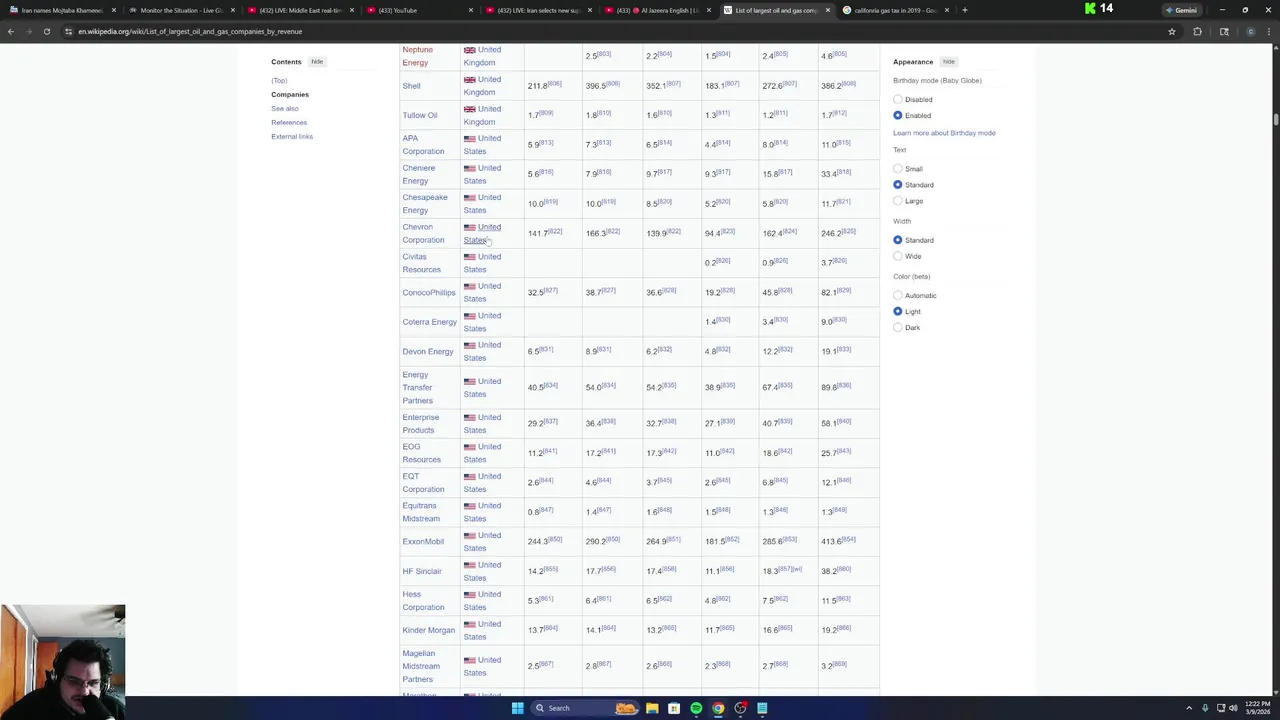This screenshot has height=720, width=1280.
Task: Close the 'Iran names Mojtaba Khamenei' tab
Action: (113, 10)
